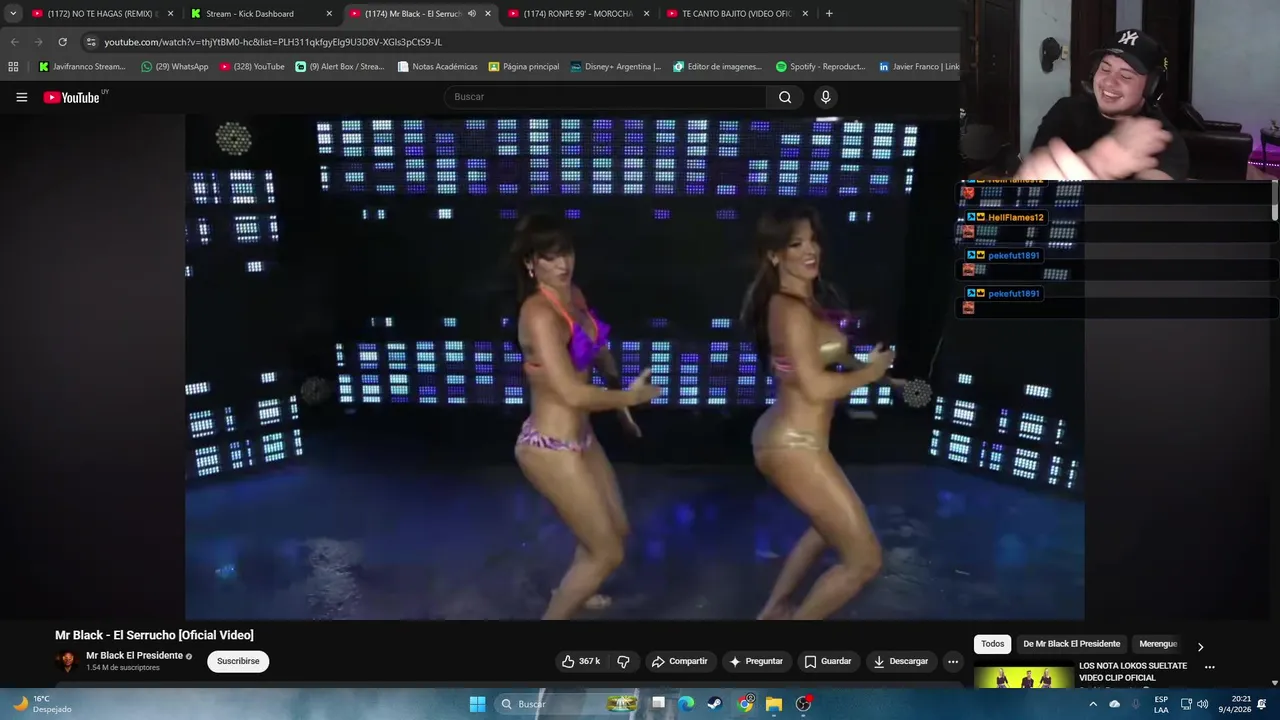
Task: Open the Mr Black El Presidente channel avatar
Action: (67, 661)
